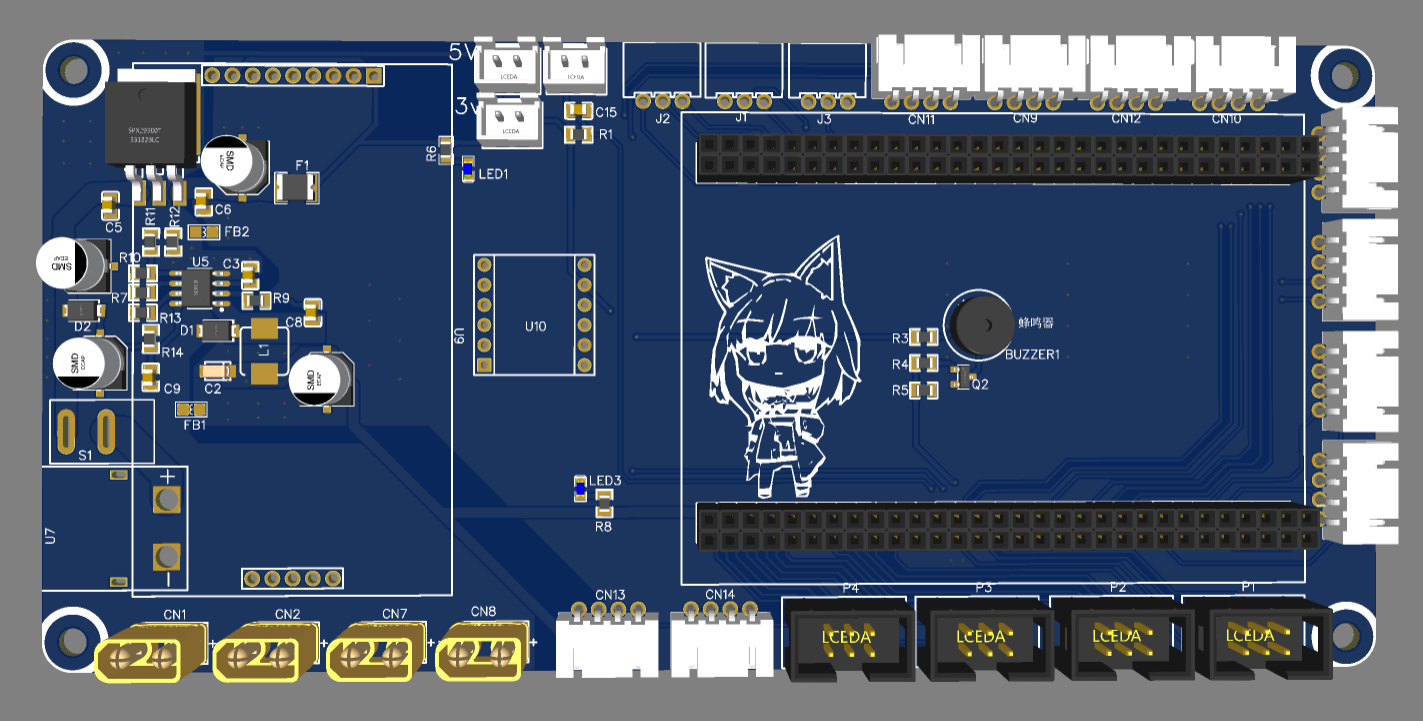The height and width of the screenshot is (721, 1423).
Task: Select the F1 fuse component
Action: coord(298,188)
